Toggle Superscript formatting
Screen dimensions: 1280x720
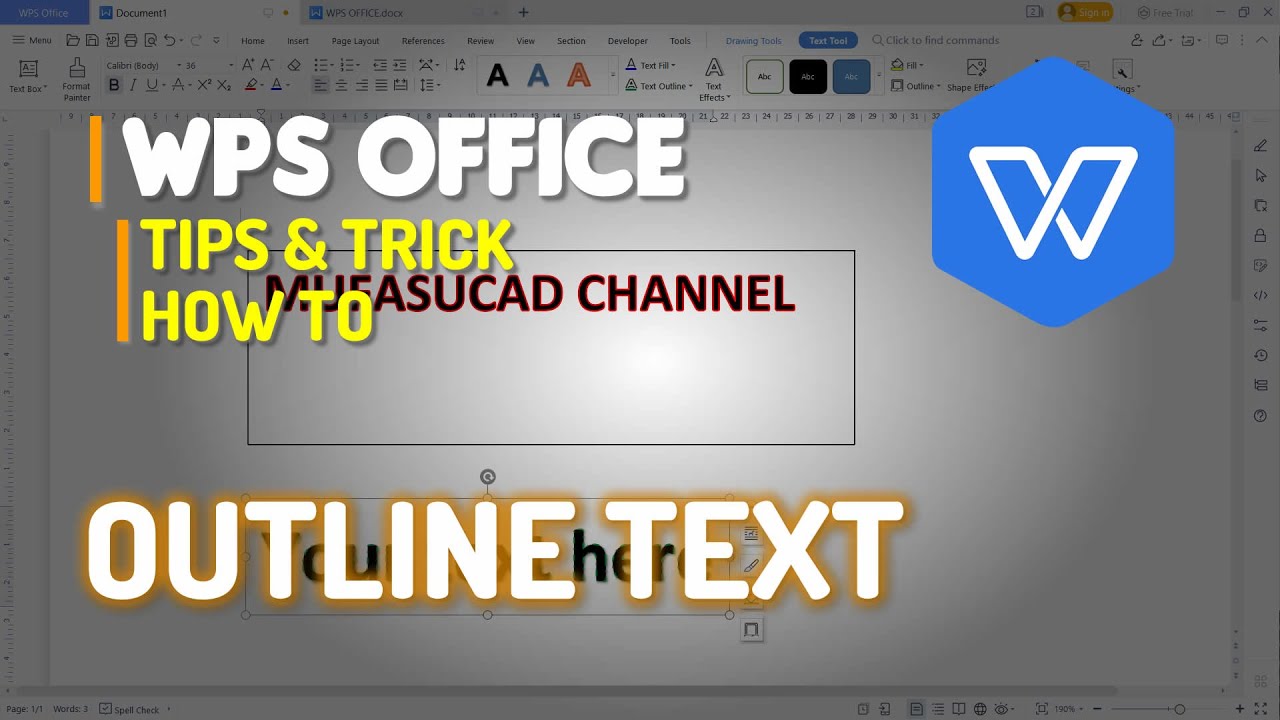[204, 85]
